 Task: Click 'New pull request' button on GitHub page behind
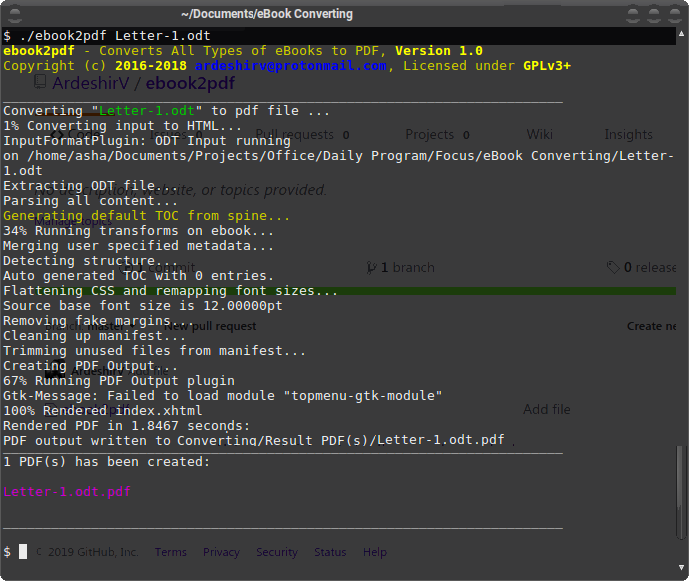tap(210, 326)
